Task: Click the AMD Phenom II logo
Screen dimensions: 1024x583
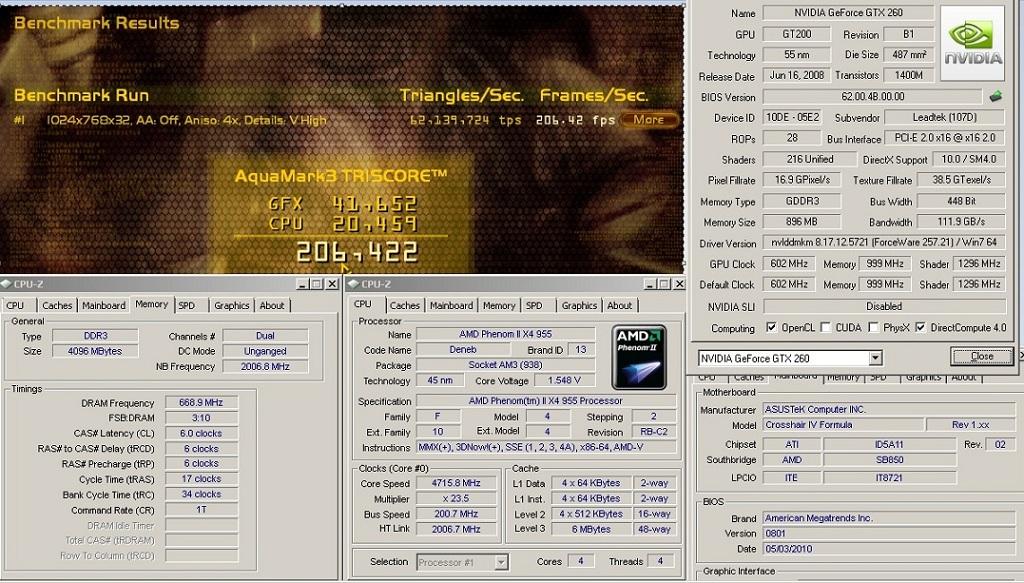Action: coord(639,357)
